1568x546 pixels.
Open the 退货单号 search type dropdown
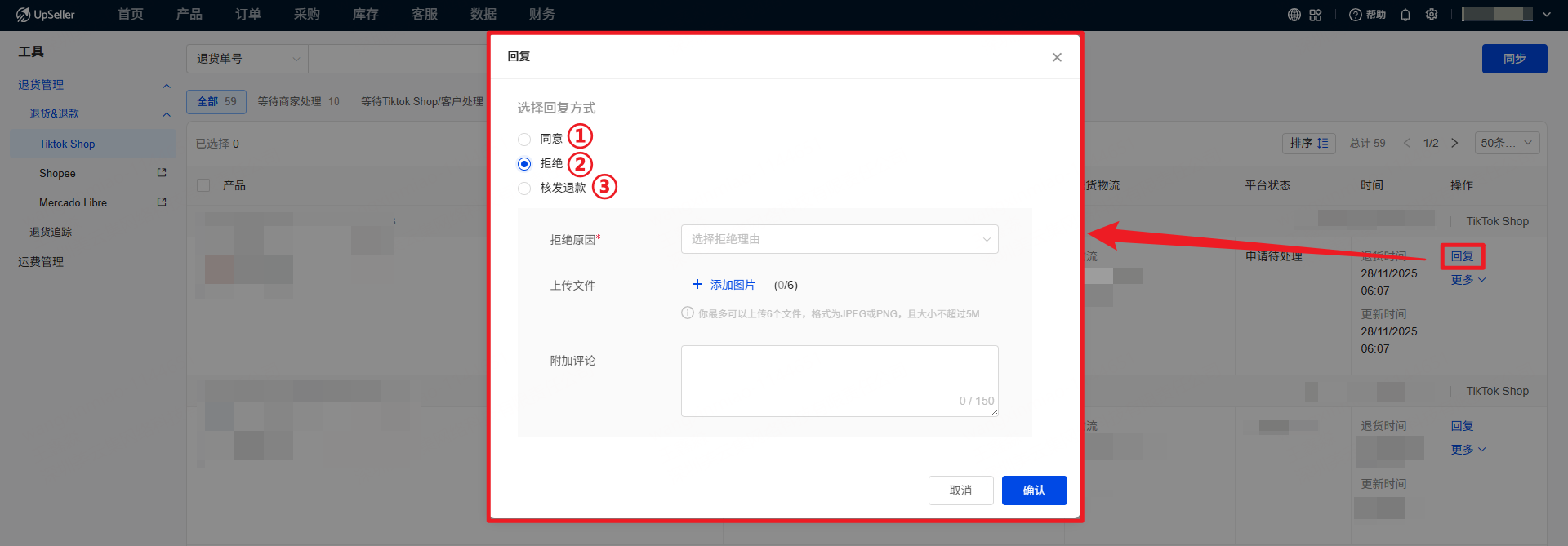coord(247,59)
